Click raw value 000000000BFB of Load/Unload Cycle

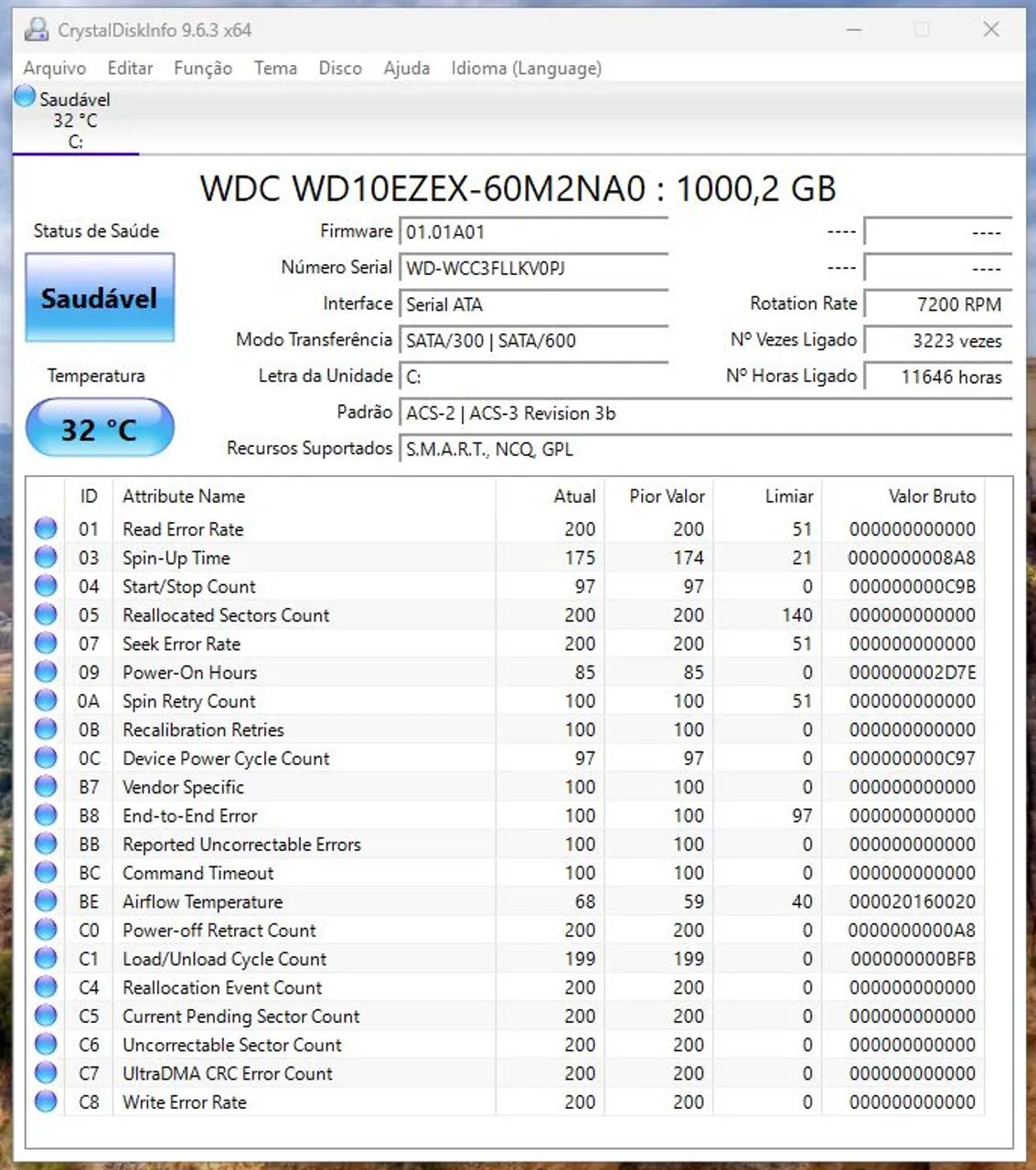(913, 959)
